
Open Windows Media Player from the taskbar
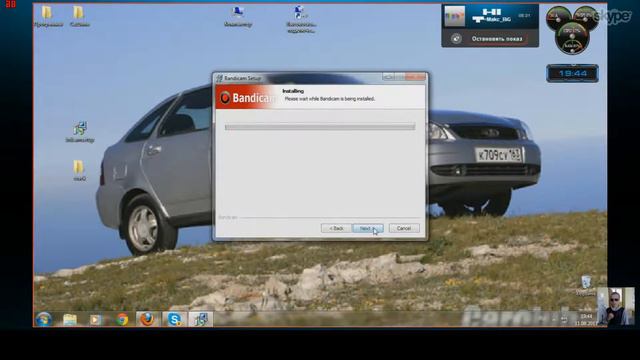(96, 319)
